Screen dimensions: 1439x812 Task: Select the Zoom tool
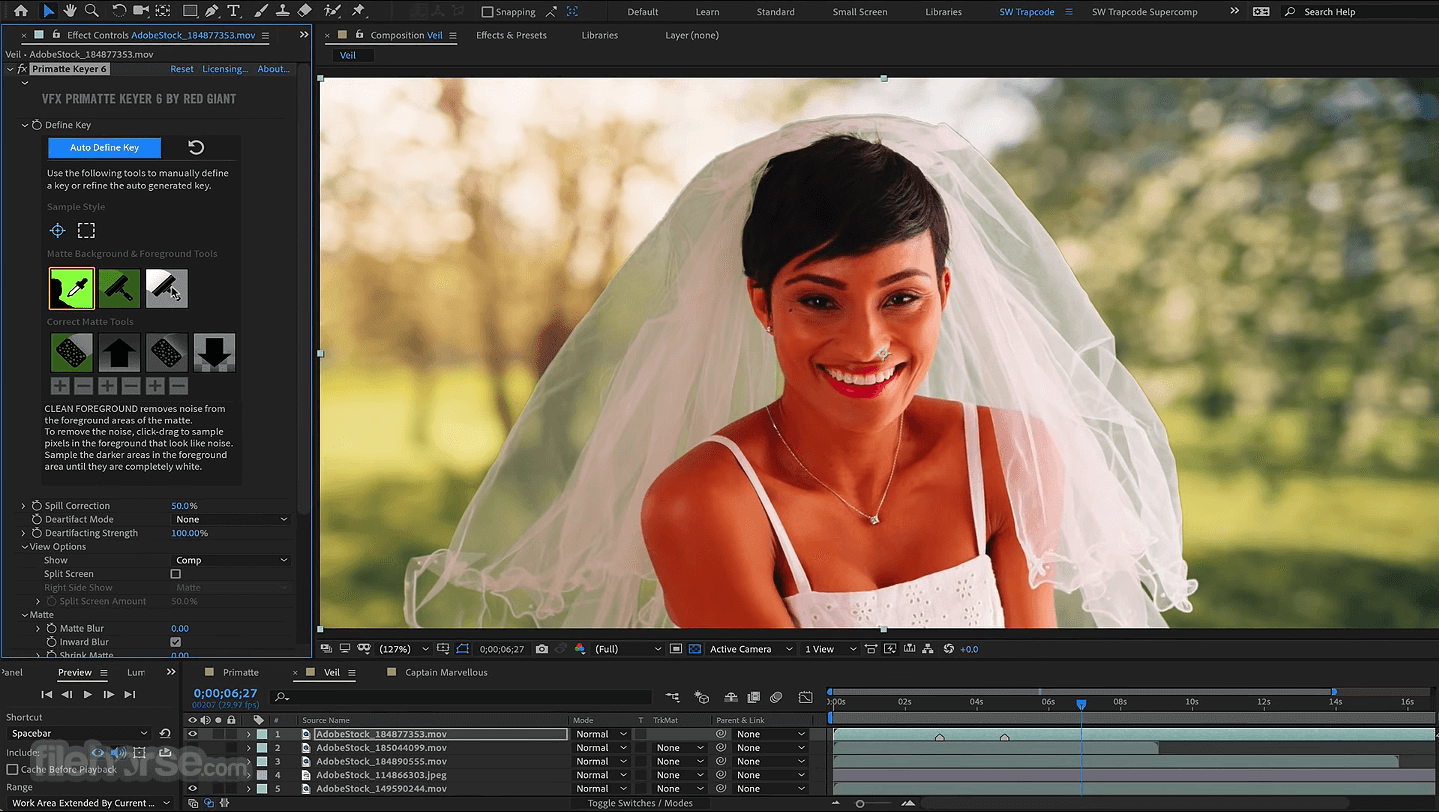point(92,11)
